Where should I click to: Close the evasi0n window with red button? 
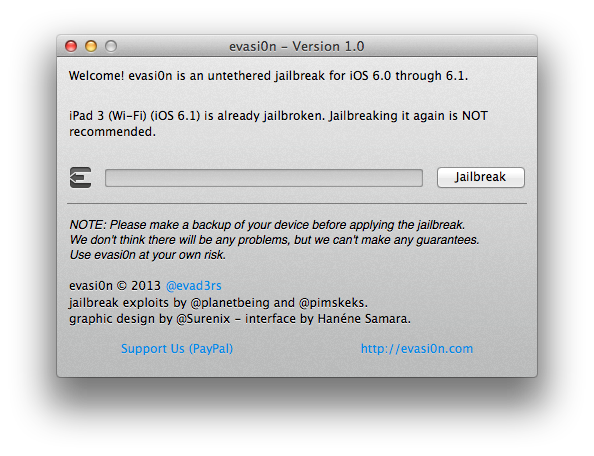pyautogui.click(x=71, y=46)
